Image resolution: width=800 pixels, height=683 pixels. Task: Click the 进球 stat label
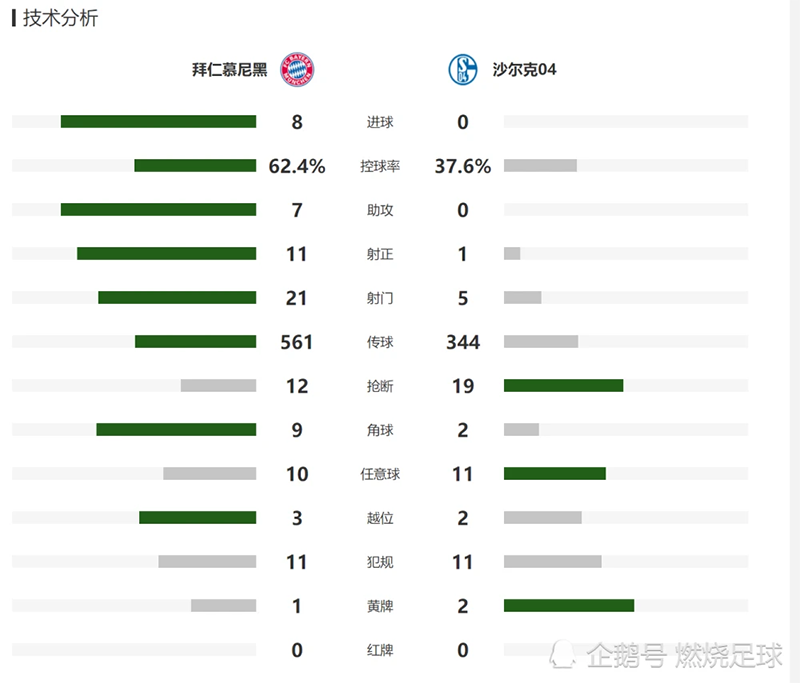pos(380,122)
